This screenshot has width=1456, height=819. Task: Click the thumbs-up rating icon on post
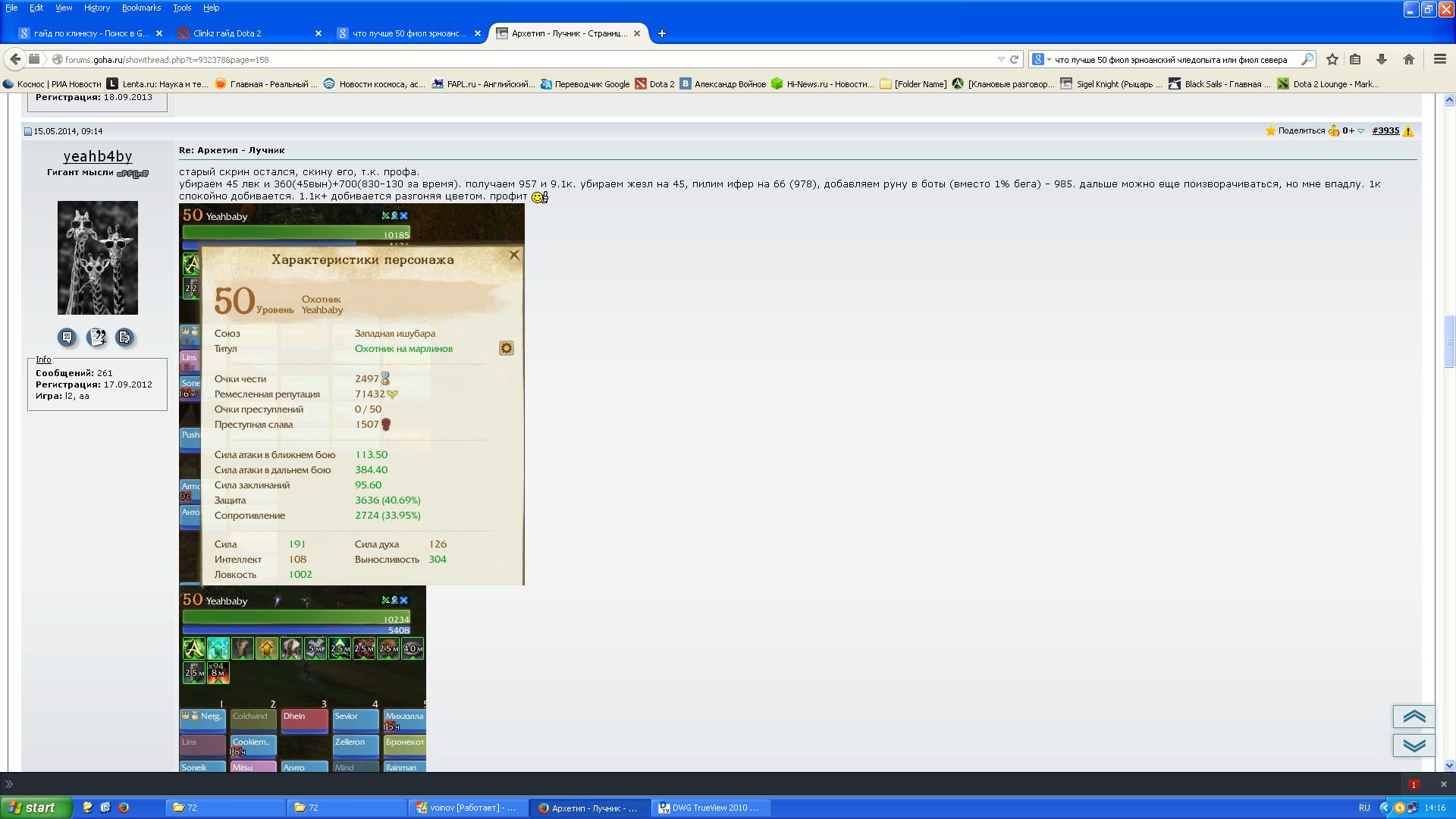point(1334,131)
